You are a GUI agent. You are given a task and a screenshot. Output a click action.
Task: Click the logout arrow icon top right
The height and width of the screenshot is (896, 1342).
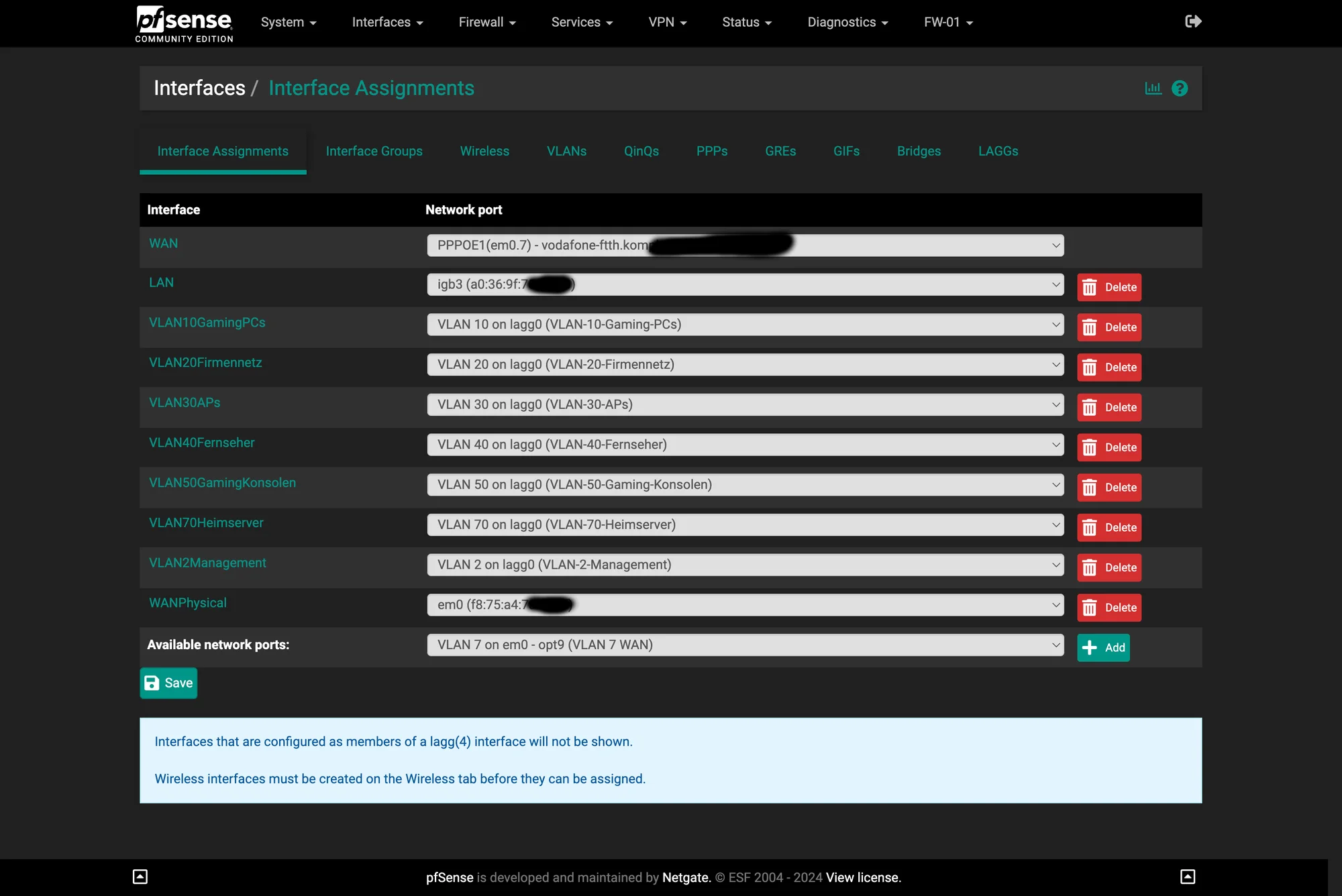[1193, 21]
